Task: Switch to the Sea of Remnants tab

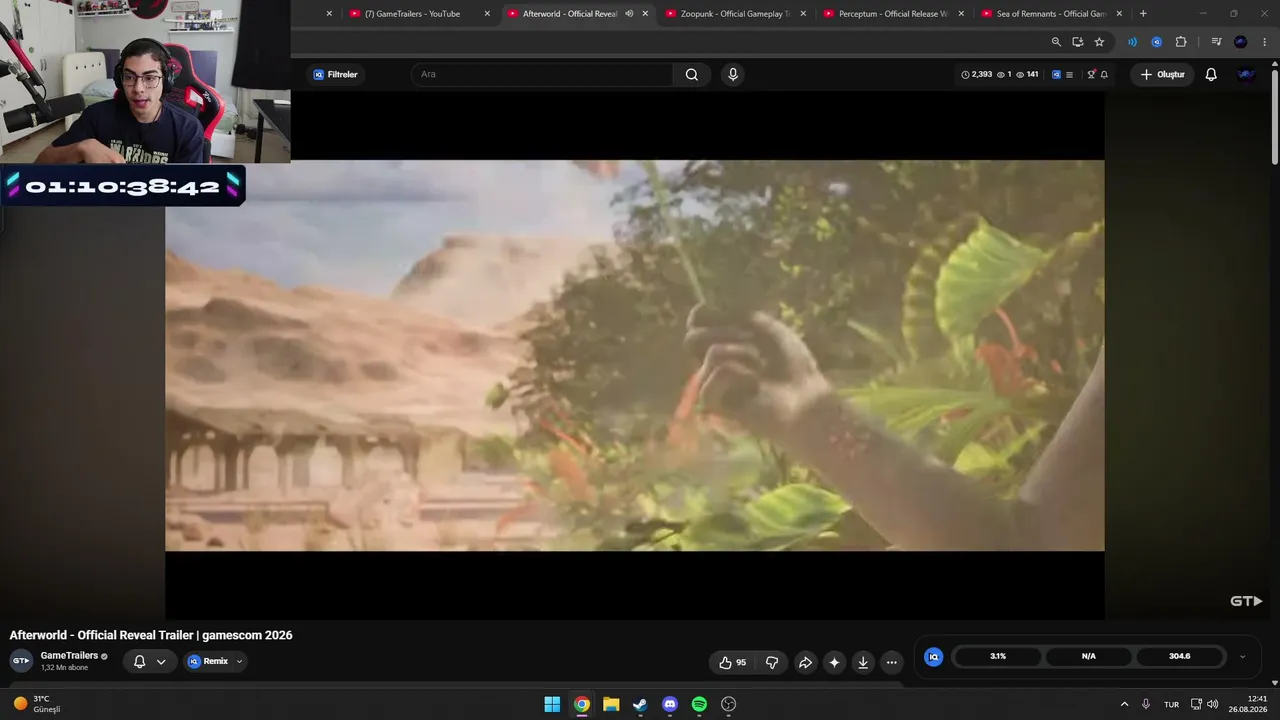Action: pyautogui.click(x=1051, y=14)
